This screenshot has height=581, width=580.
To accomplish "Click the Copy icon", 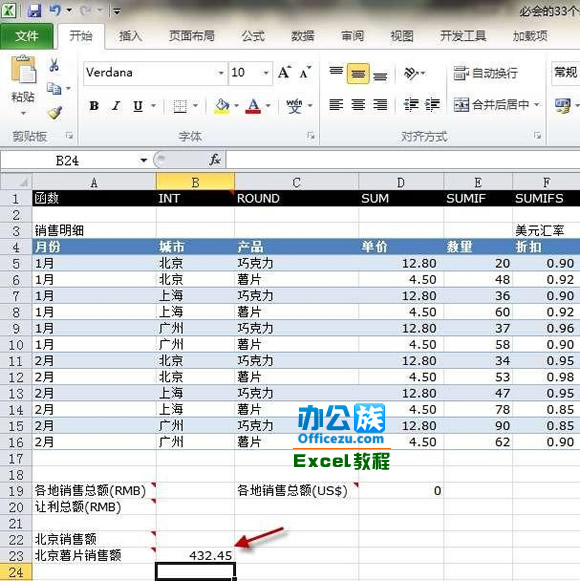I will tap(54, 89).
